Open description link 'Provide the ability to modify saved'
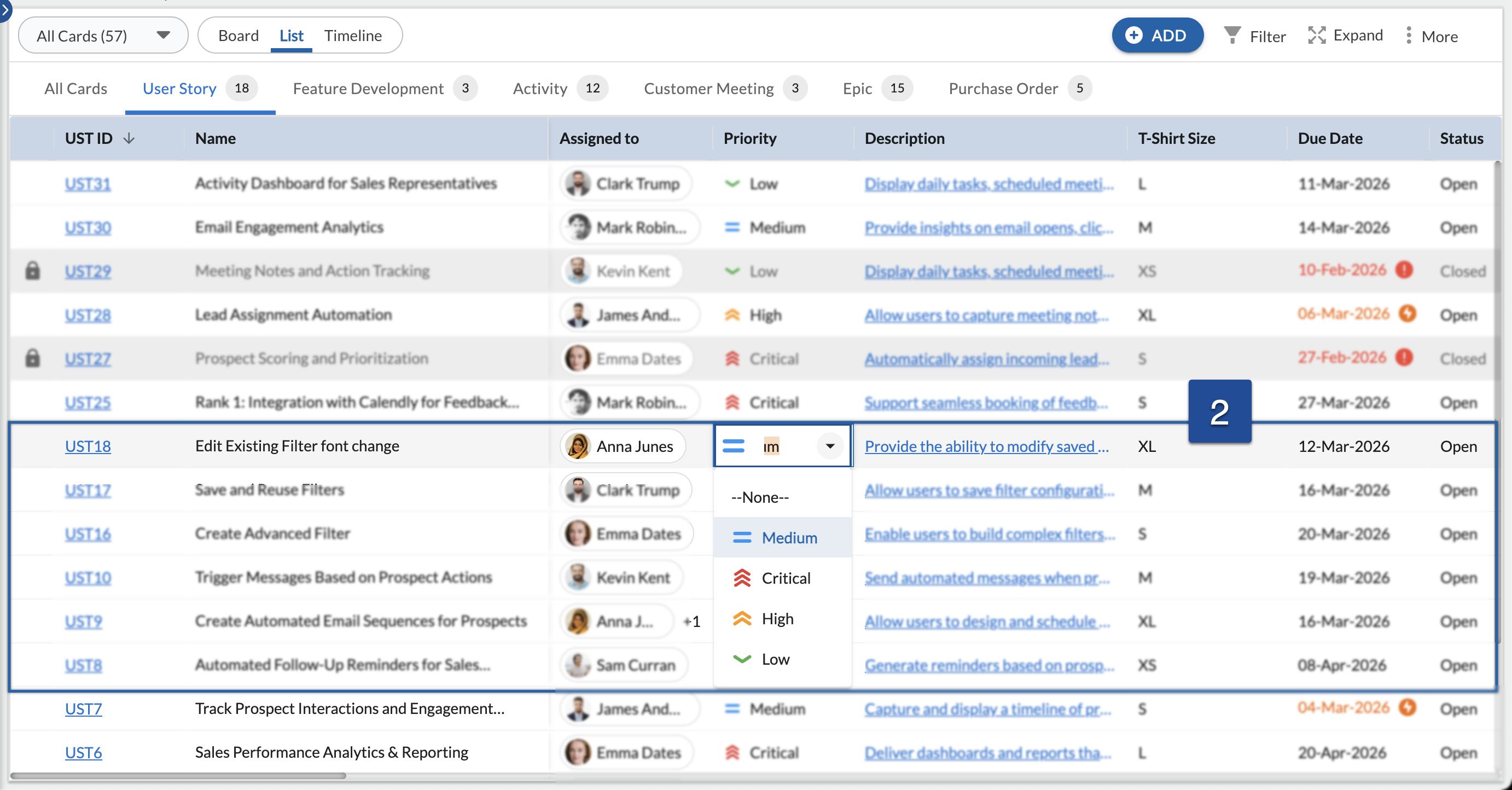 pyautogui.click(x=986, y=446)
